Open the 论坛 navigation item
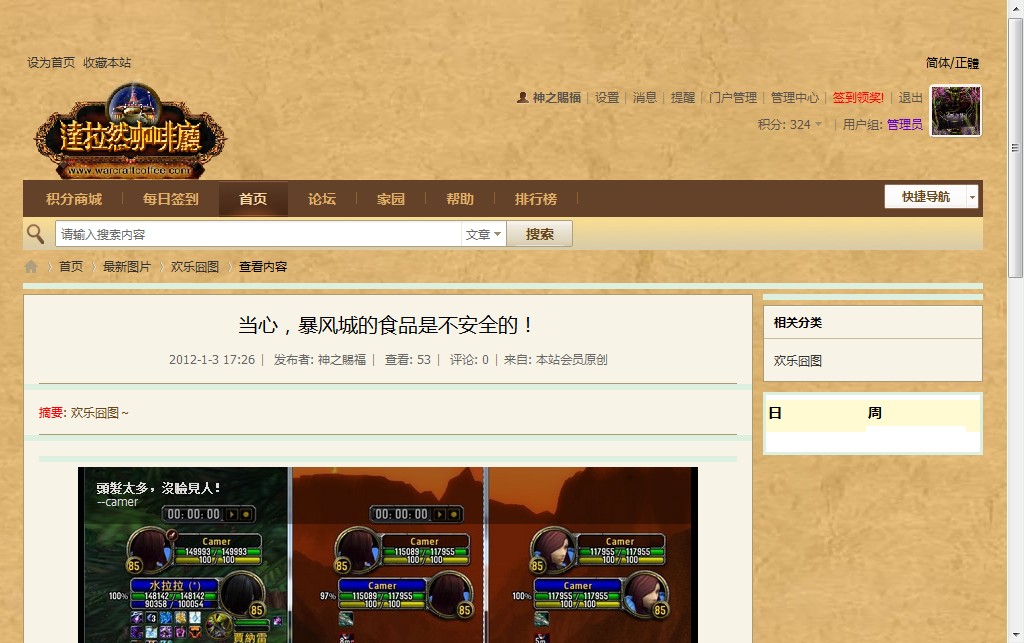The width and height of the screenshot is (1024, 643). coord(322,199)
